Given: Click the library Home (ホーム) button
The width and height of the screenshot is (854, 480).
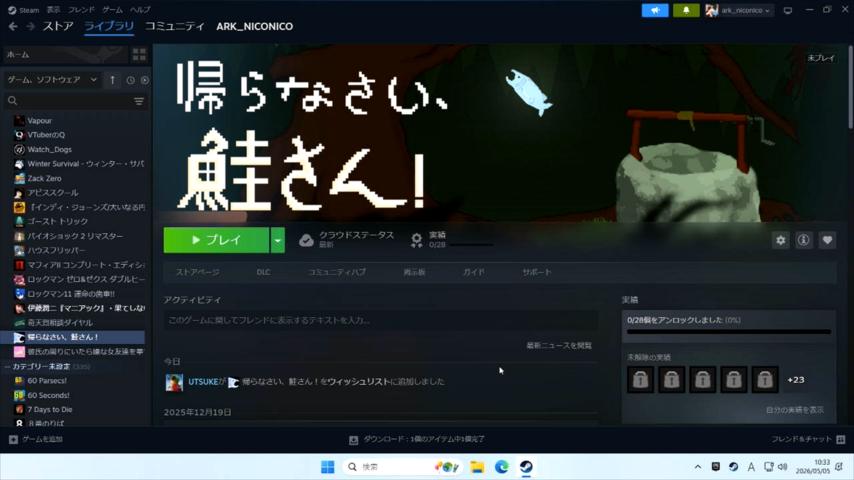Looking at the screenshot, I should (65, 54).
